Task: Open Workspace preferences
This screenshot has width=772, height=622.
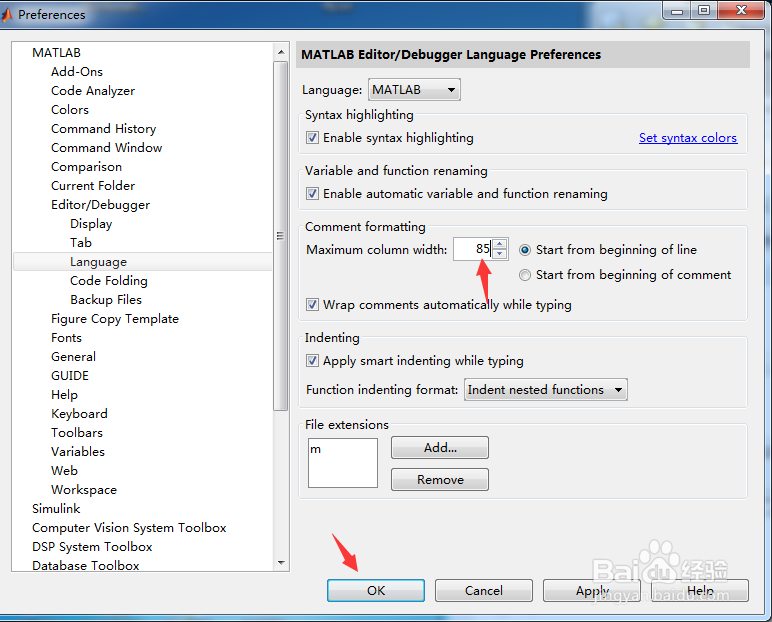Action: click(84, 490)
